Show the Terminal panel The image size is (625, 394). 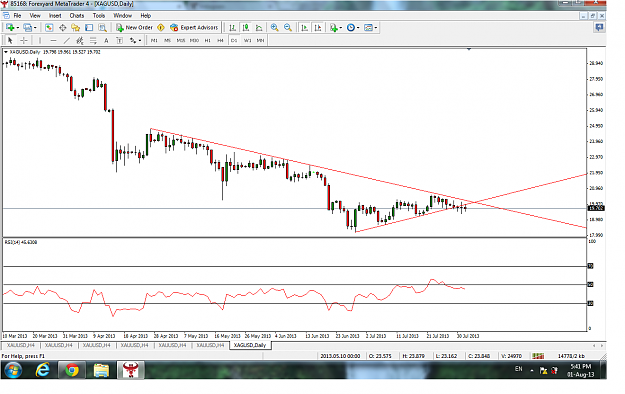[89, 28]
